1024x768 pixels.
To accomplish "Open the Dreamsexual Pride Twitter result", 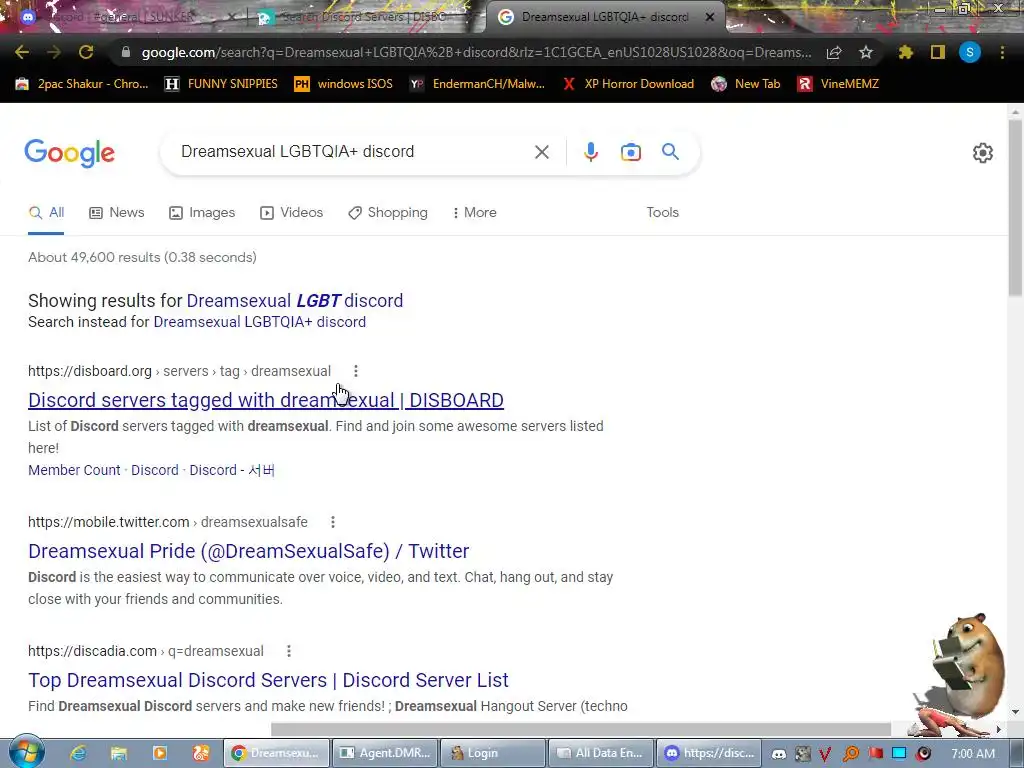I will [248, 551].
